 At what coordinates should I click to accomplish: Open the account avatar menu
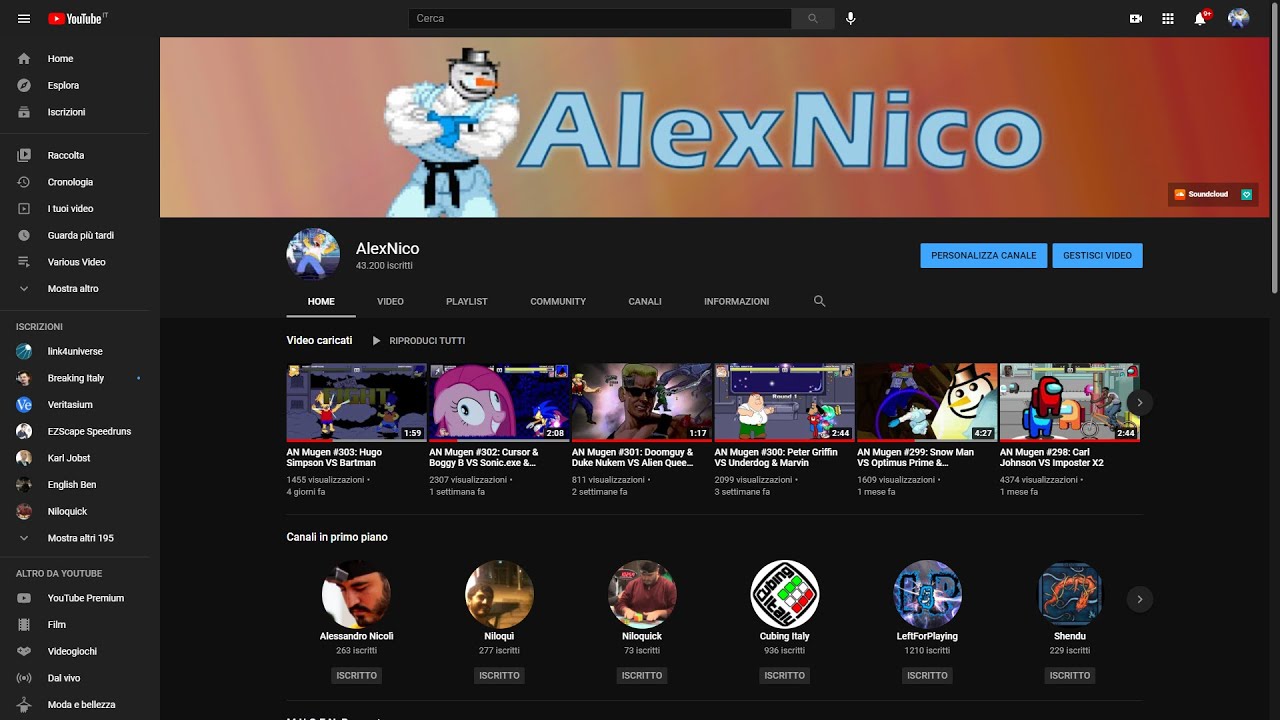[1238, 18]
